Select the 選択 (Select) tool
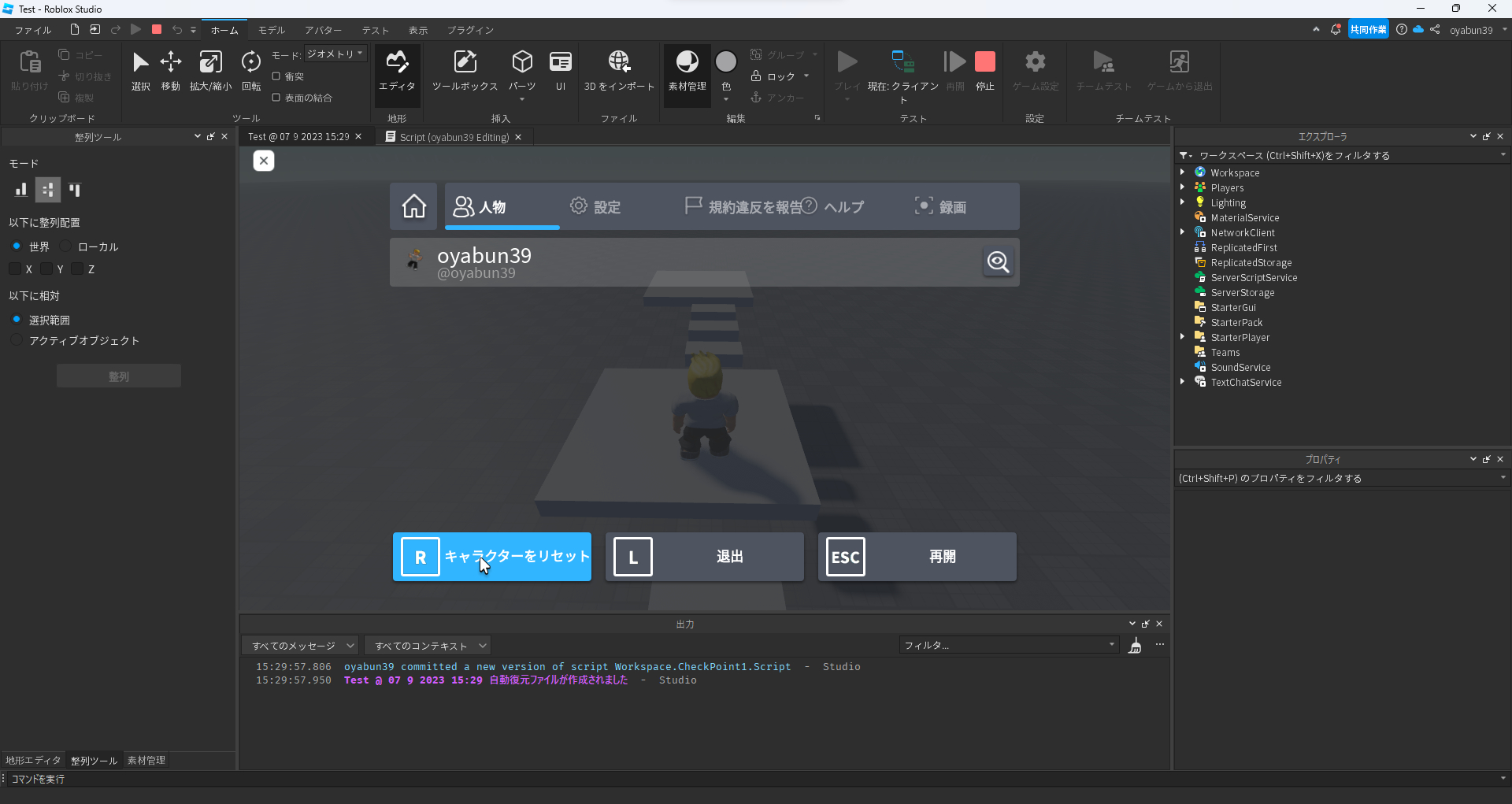 tap(140, 71)
